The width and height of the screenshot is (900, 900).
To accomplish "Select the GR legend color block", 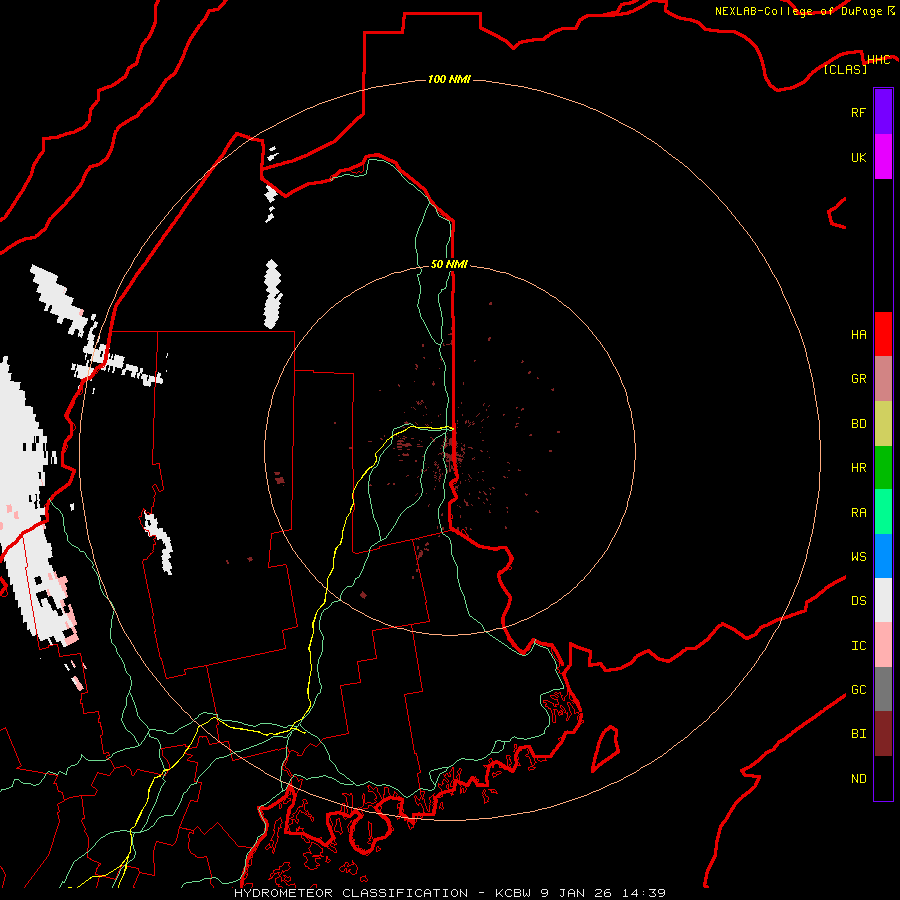I will pyautogui.click(x=883, y=379).
